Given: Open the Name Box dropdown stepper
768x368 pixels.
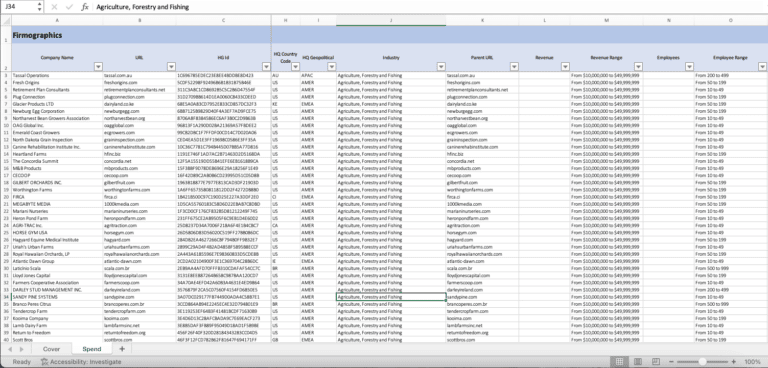Looking at the screenshot, I should tap(39, 7).
